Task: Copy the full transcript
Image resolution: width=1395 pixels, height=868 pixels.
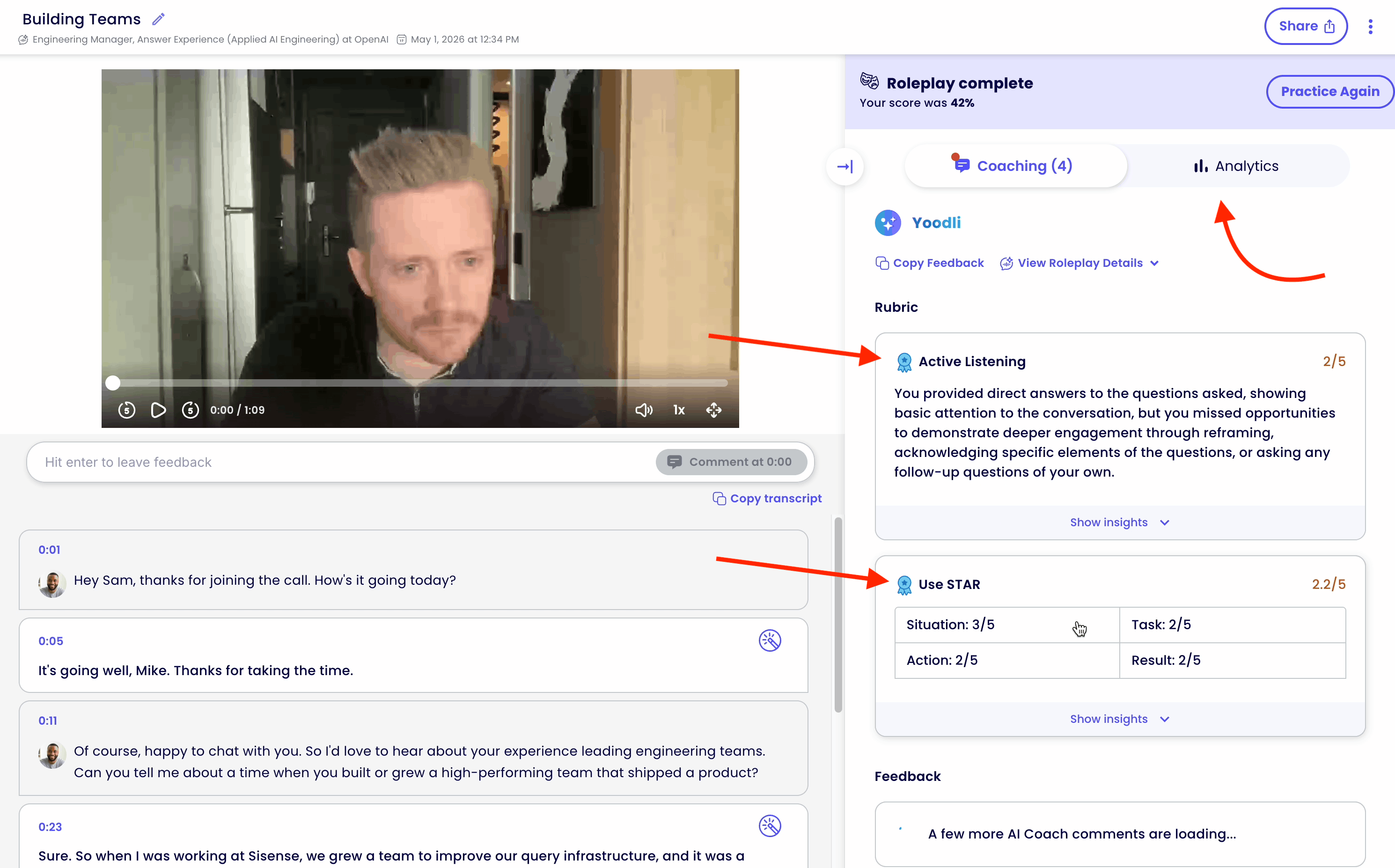Action: [767, 498]
